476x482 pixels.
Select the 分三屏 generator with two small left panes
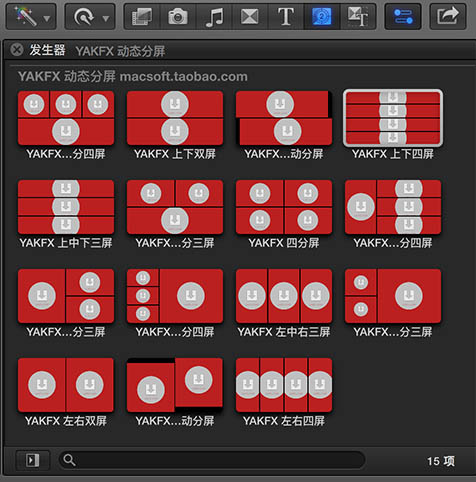pos(393,296)
